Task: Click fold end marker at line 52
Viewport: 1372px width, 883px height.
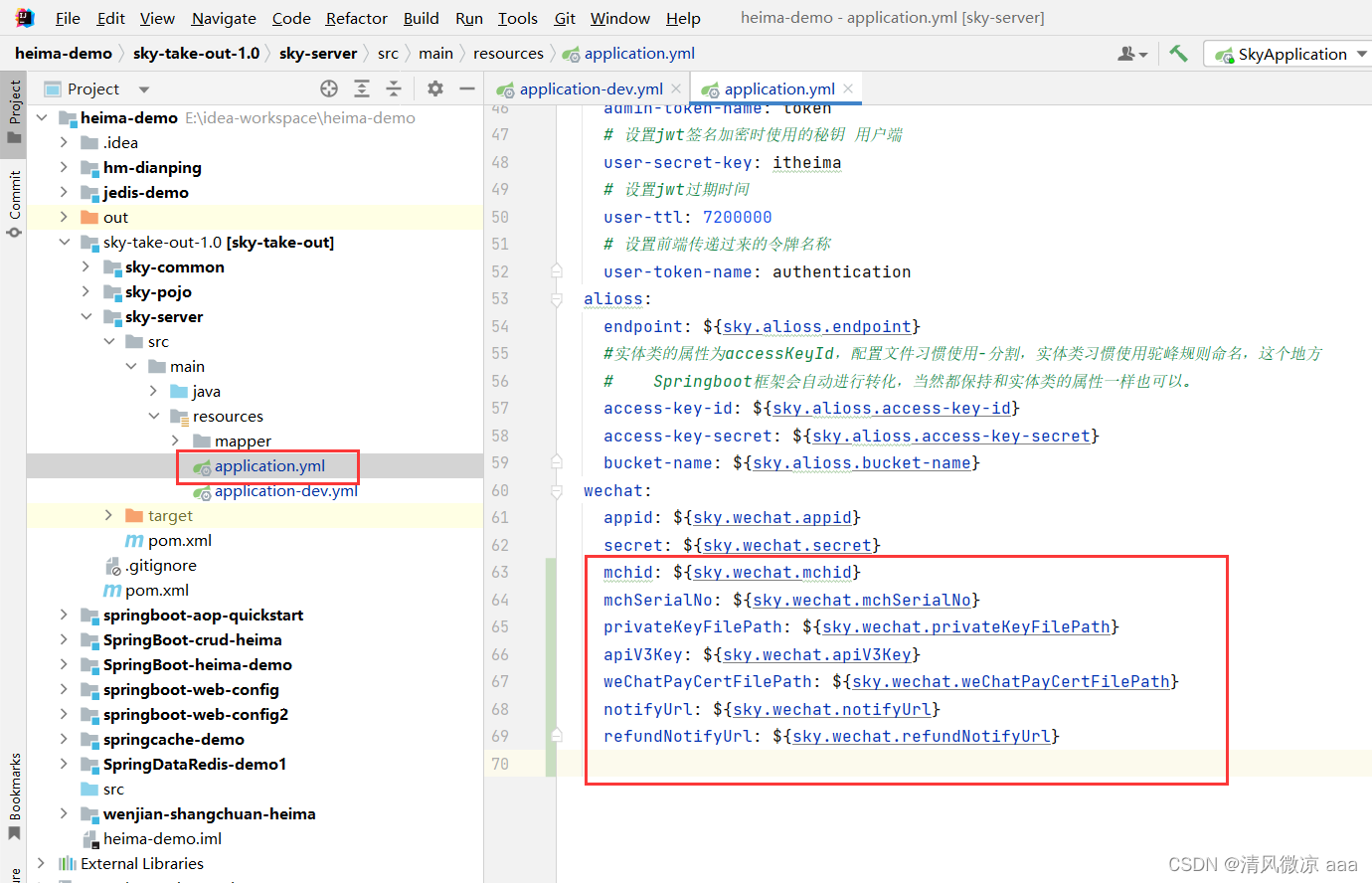Action: point(557,271)
